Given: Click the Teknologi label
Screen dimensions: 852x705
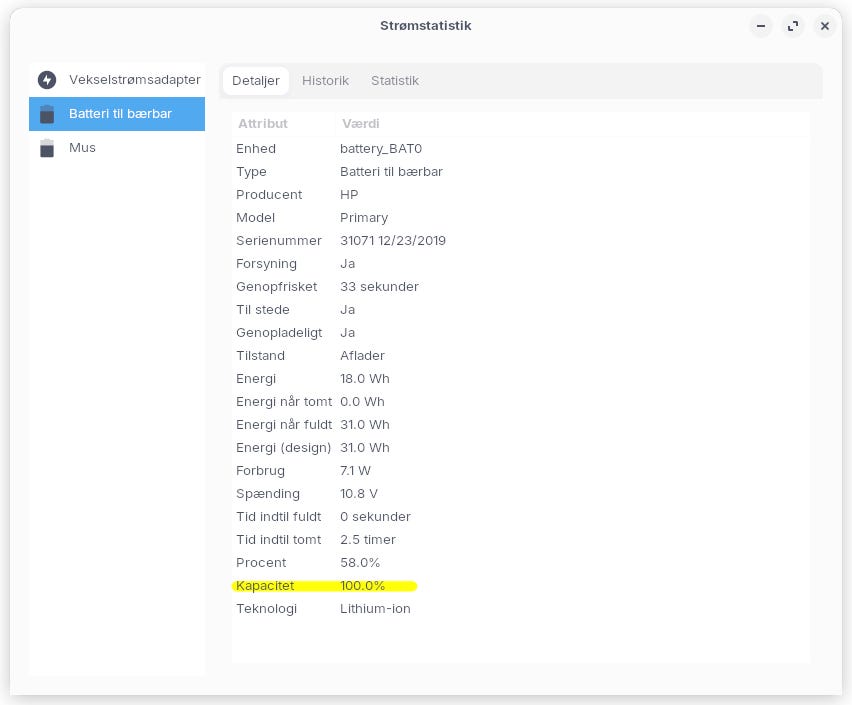Looking at the screenshot, I should (266, 609).
